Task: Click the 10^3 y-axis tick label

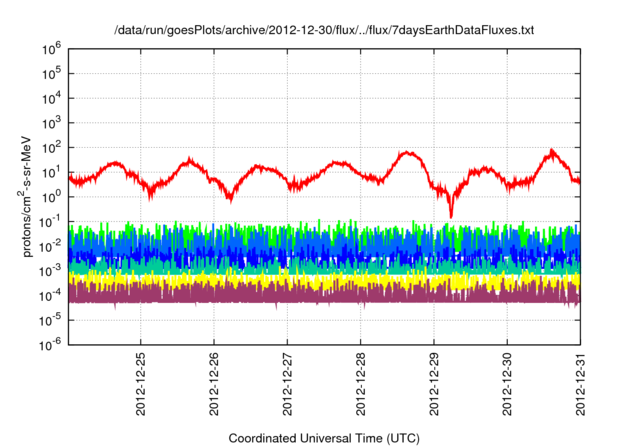Action: (x=52, y=123)
